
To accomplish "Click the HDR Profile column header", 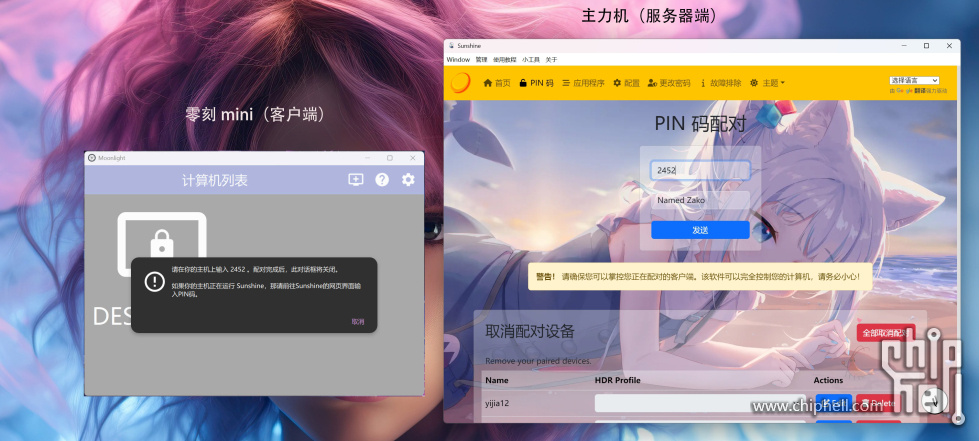I will pyautogui.click(x=617, y=380).
